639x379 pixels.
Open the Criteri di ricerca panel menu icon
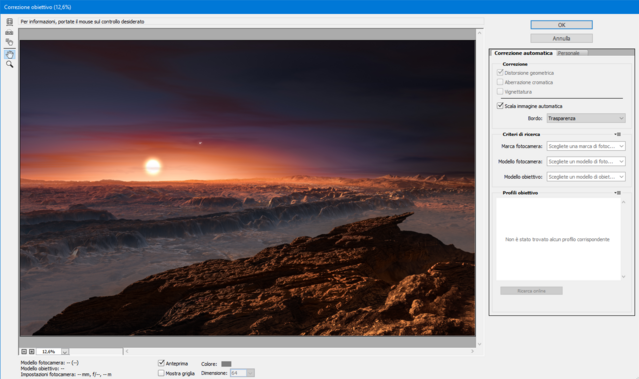[x=618, y=134]
